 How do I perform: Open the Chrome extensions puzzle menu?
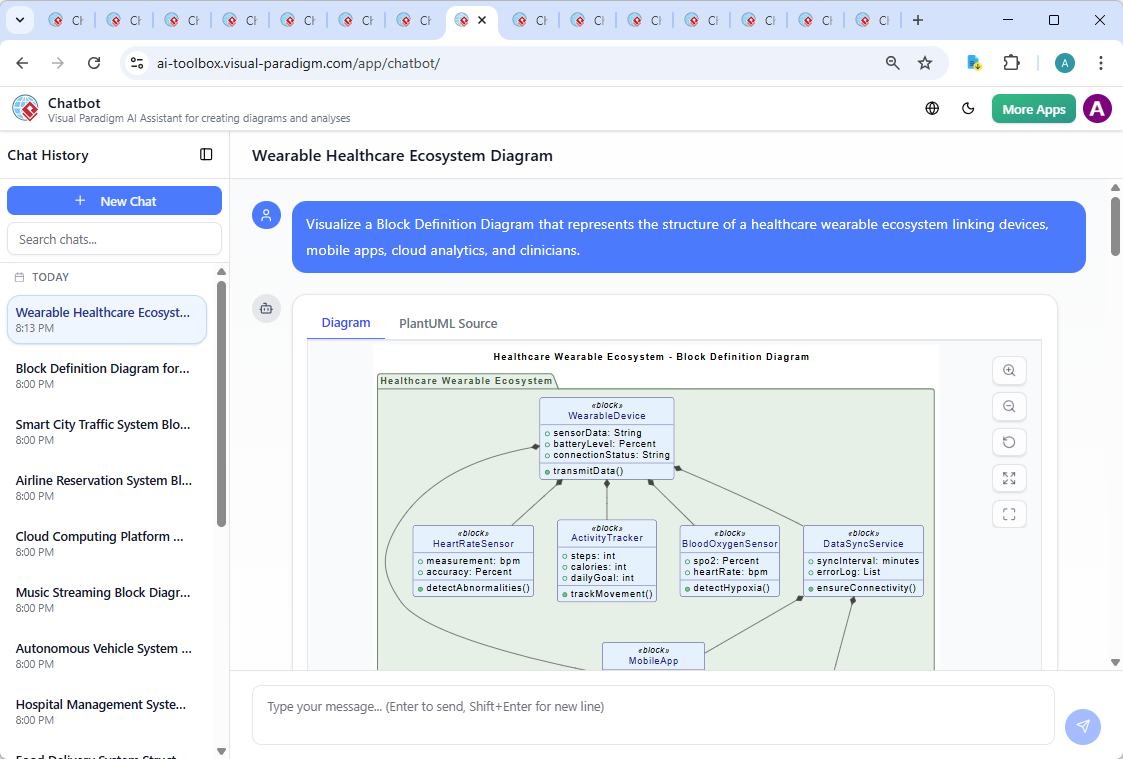pos(1011,62)
